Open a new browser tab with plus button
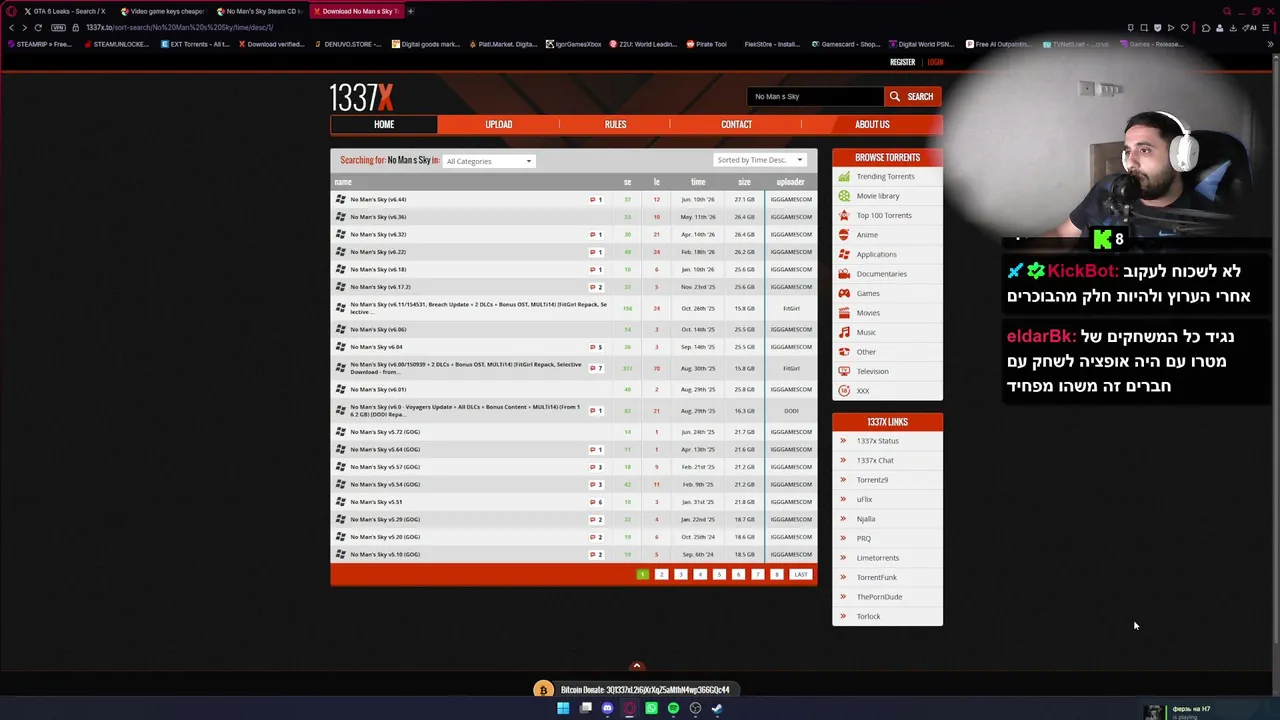The image size is (1280, 720). pyautogui.click(x=410, y=11)
